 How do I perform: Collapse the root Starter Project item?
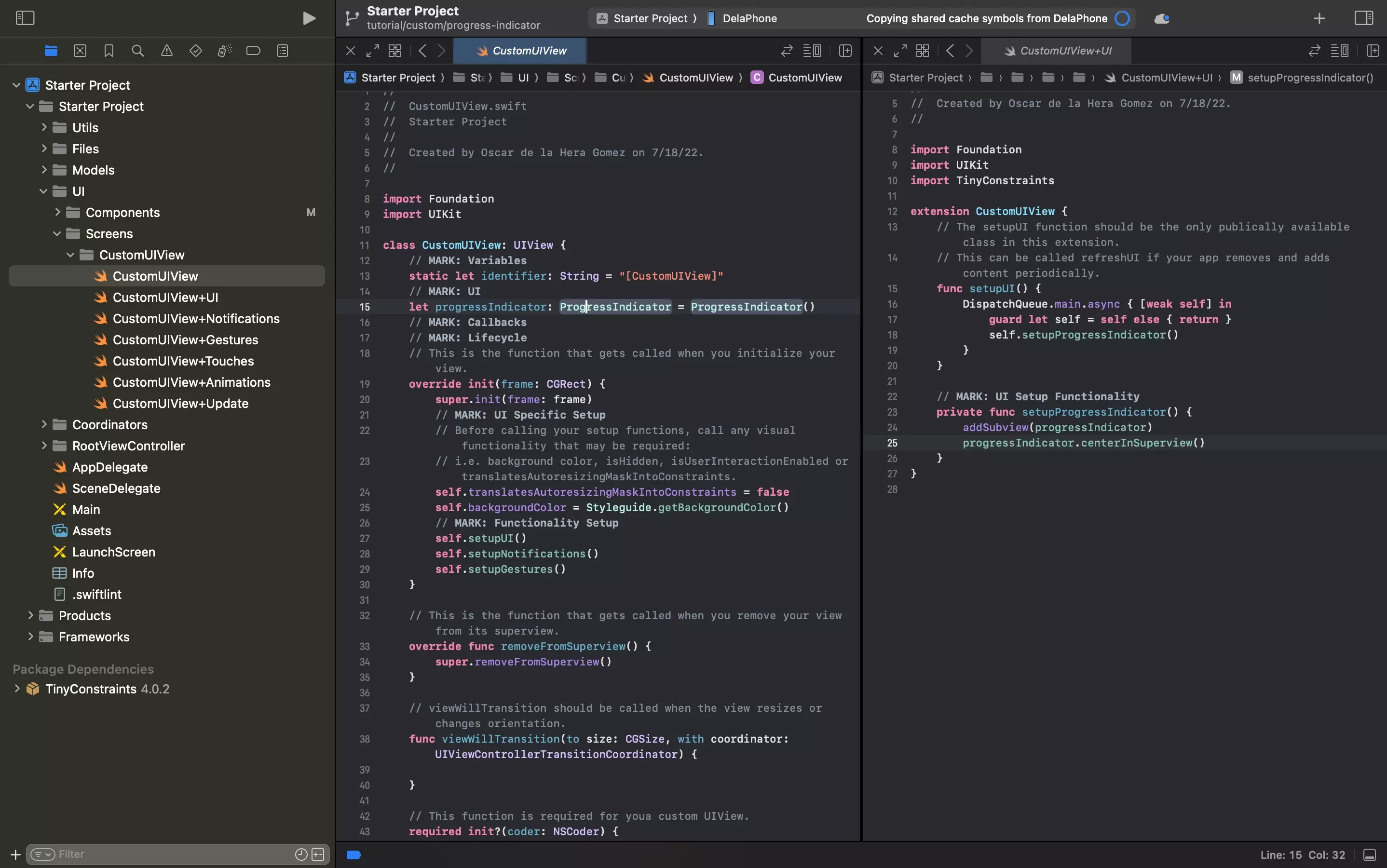(17, 85)
